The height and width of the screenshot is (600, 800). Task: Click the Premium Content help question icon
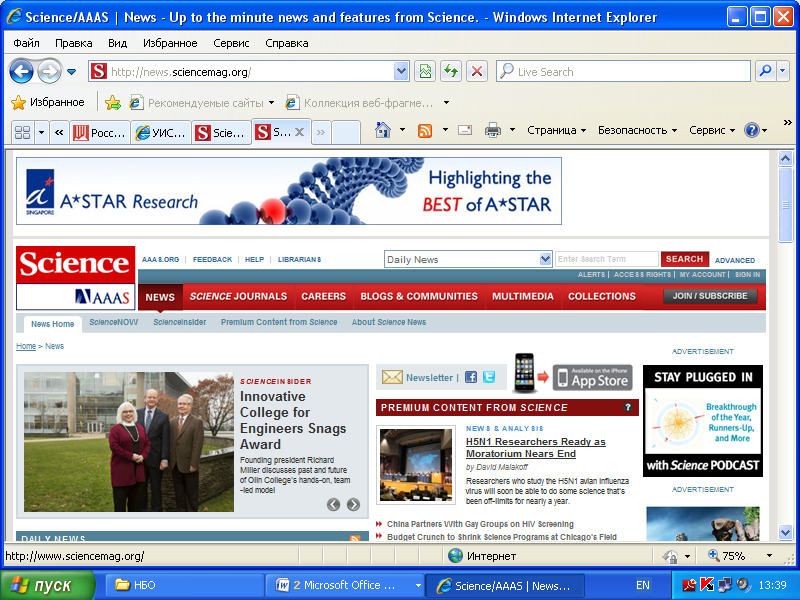(628, 407)
